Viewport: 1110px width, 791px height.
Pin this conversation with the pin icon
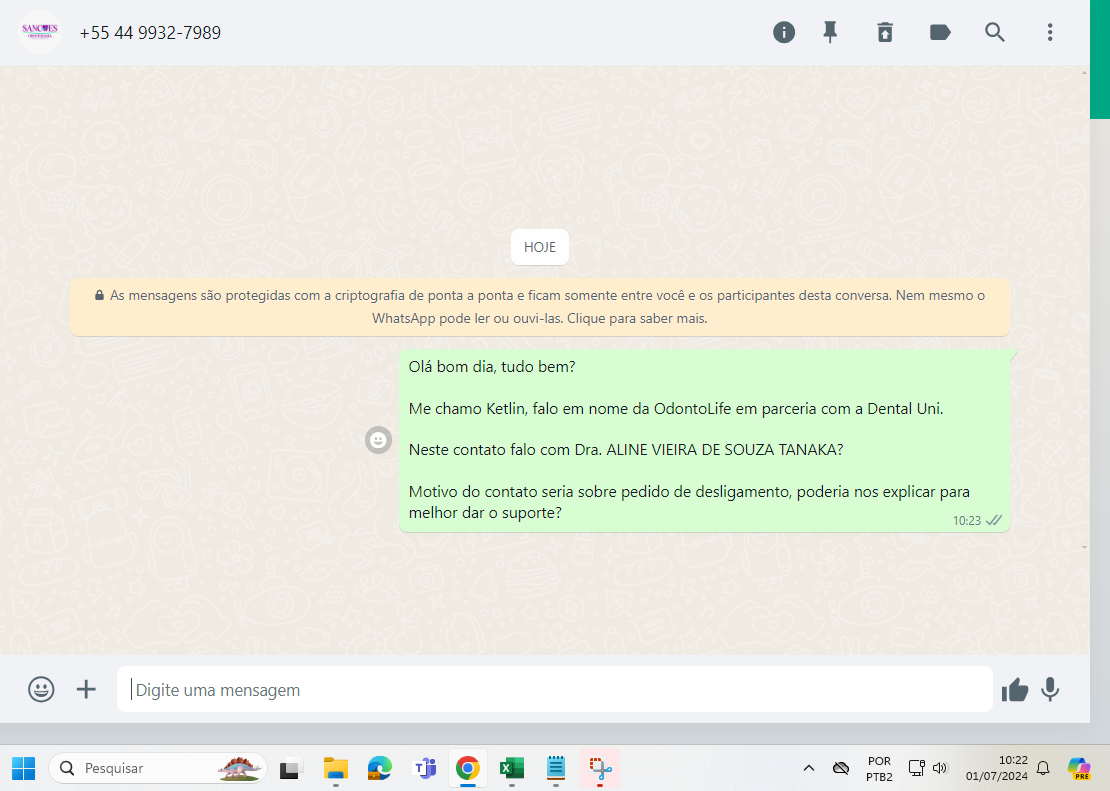point(830,32)
